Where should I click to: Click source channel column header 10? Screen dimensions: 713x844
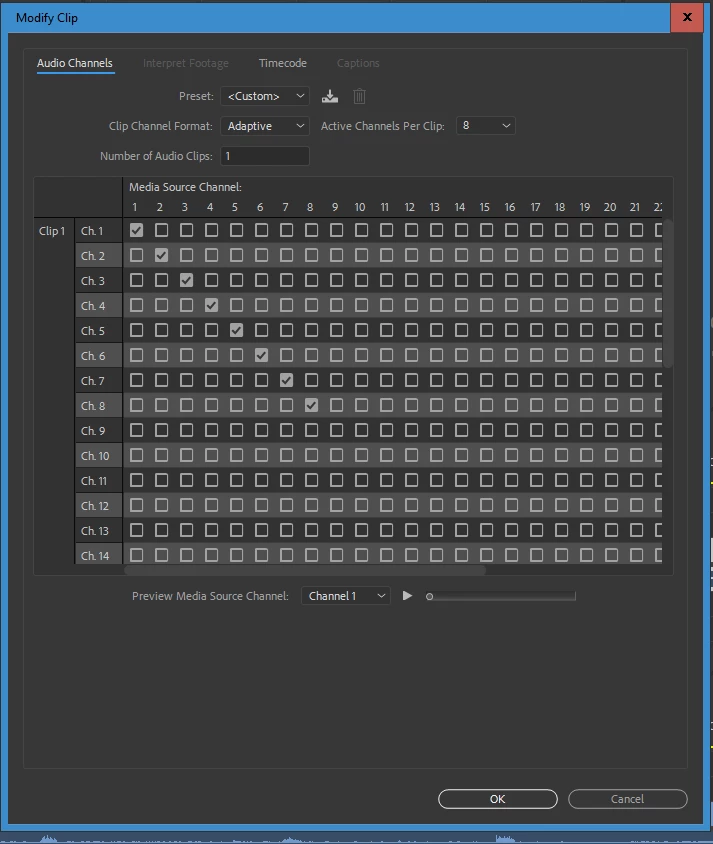click(359, 207)
